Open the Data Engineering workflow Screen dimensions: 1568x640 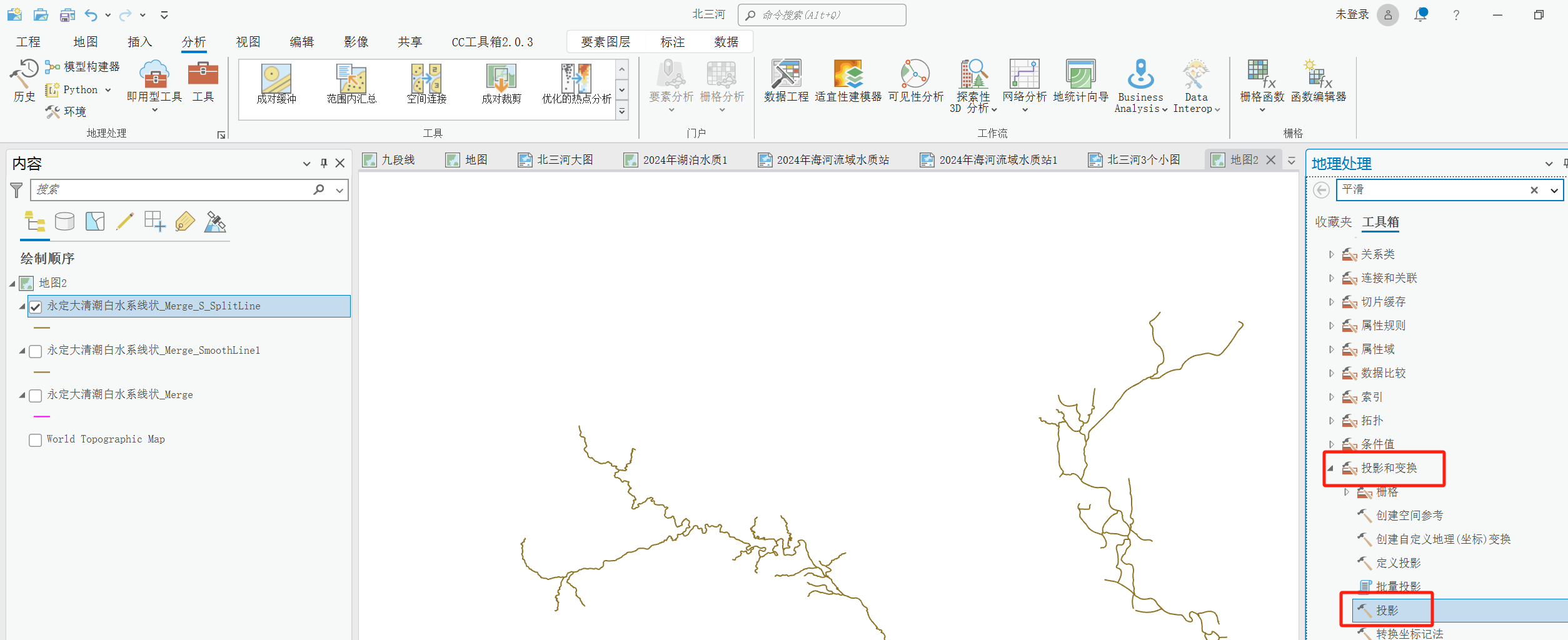pyautogui.click(x=786, y=81)
